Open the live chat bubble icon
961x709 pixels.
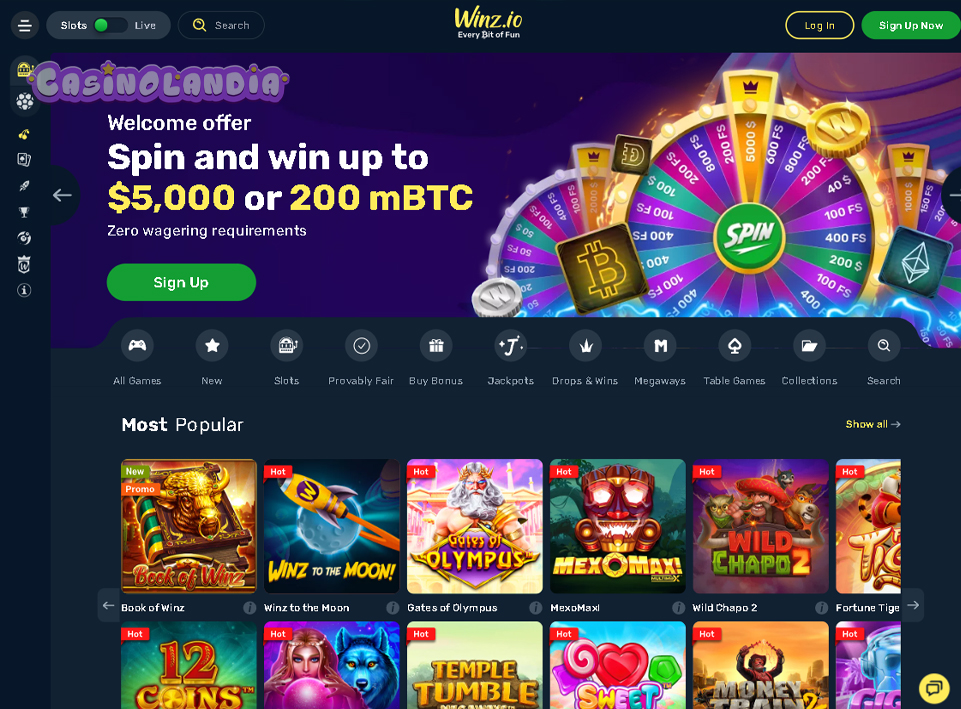933,688
